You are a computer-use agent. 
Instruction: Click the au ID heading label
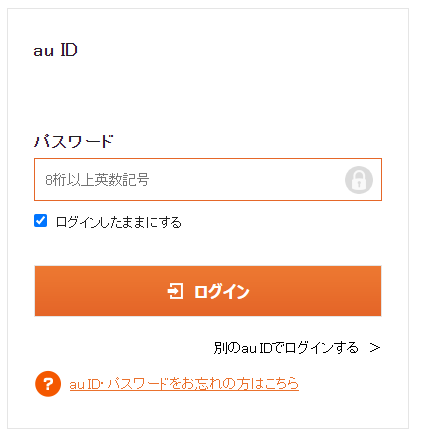click(55, 51)
